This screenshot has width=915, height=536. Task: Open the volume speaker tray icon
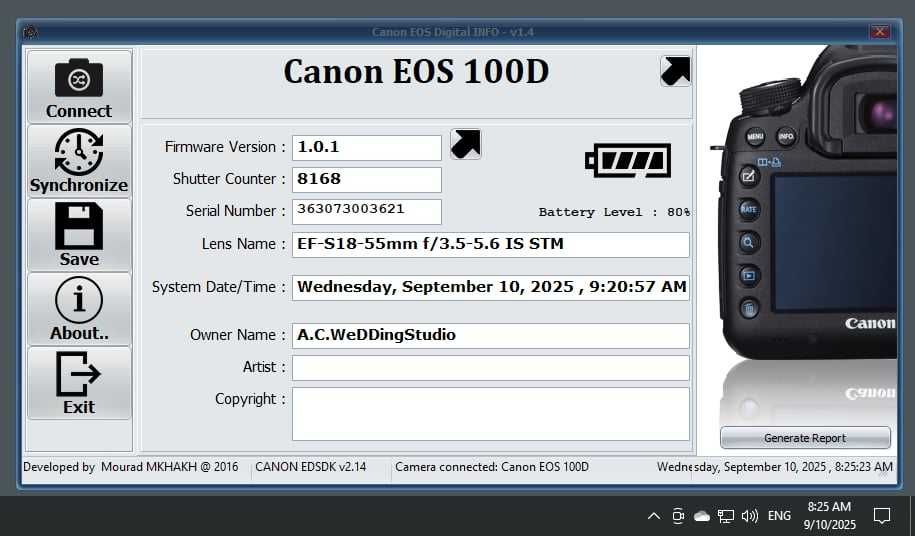click(x=749, y=516)
